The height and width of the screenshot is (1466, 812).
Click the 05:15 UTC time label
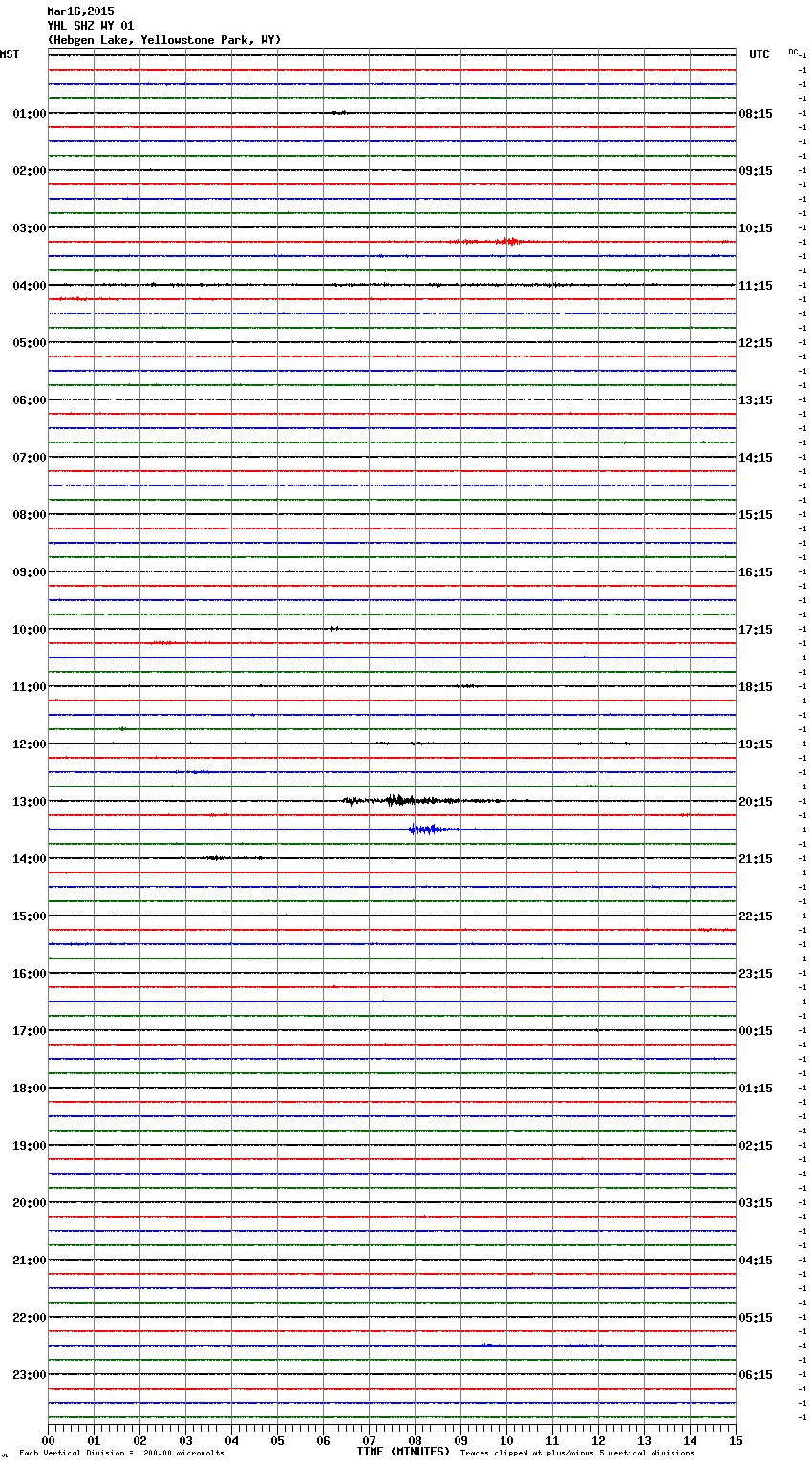coord(756,1318)
